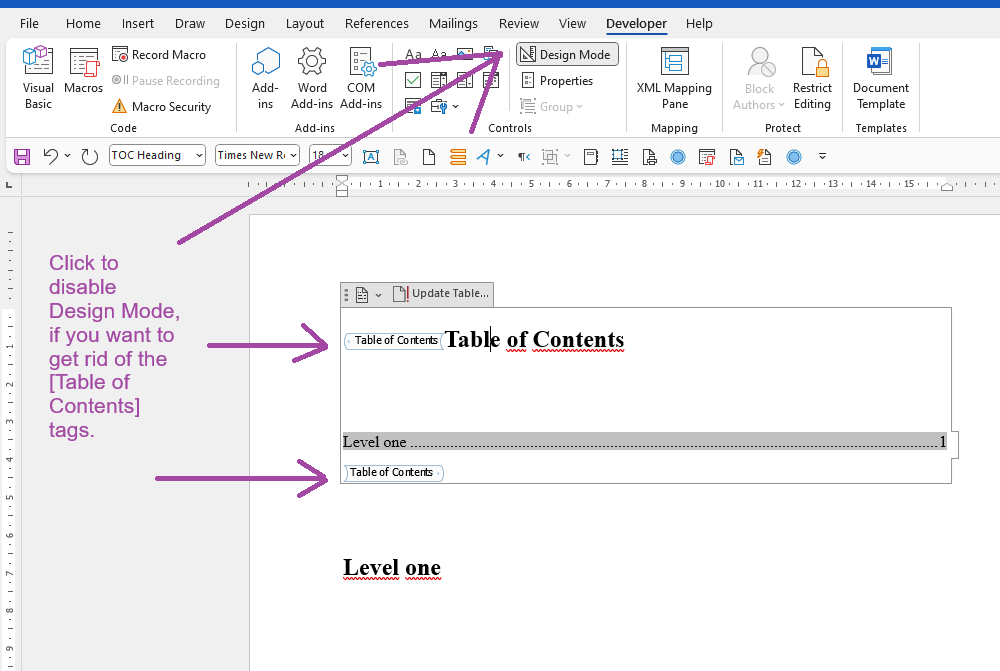Click the lightning bolt document icon
Viewport: 1000px width, 671px height.
pyautogui.click(x=763, y=157)
